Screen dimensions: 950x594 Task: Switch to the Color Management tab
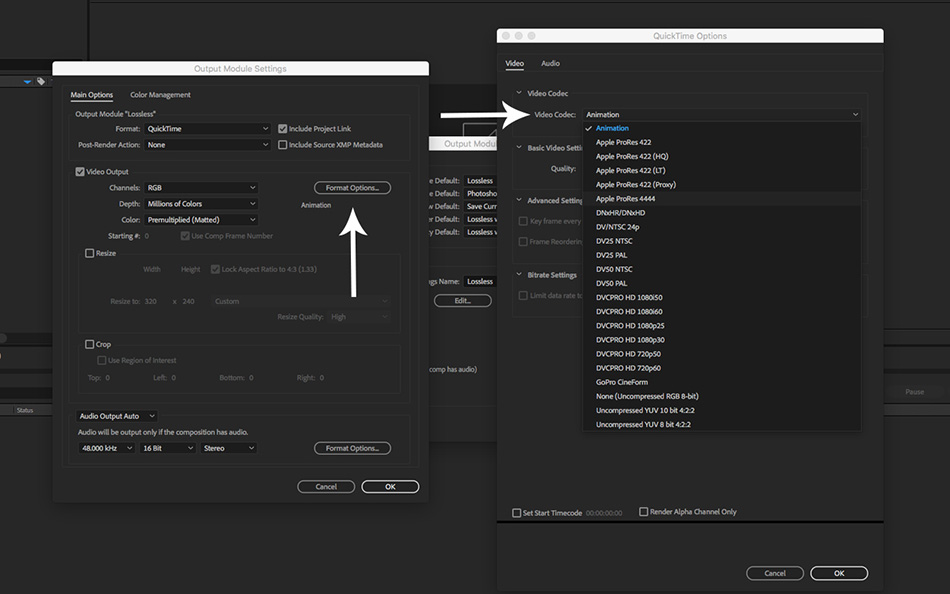click(x=160, y=95)
